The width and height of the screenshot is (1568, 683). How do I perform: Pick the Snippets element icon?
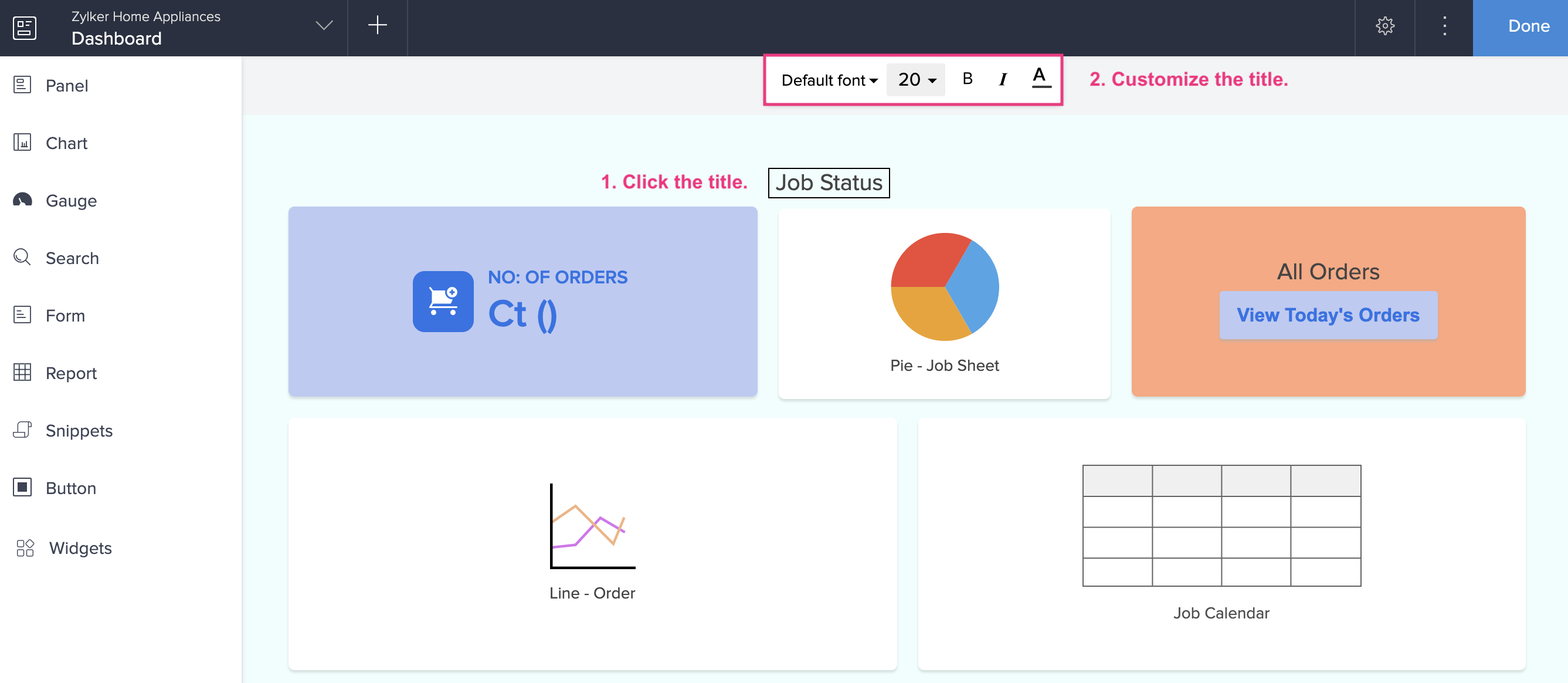click(22, 430)
